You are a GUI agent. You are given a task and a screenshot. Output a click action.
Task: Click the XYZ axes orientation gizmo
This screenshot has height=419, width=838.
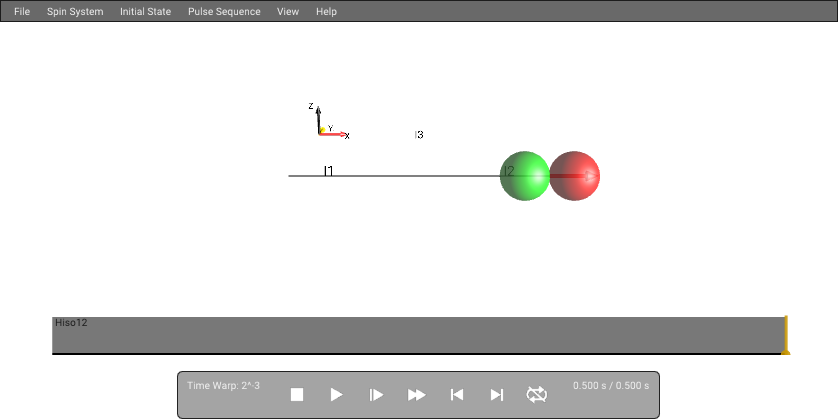click(x=329, y=122)
